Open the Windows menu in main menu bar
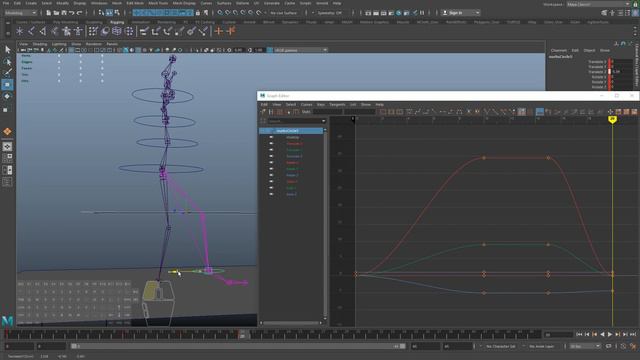 point(99,3)
